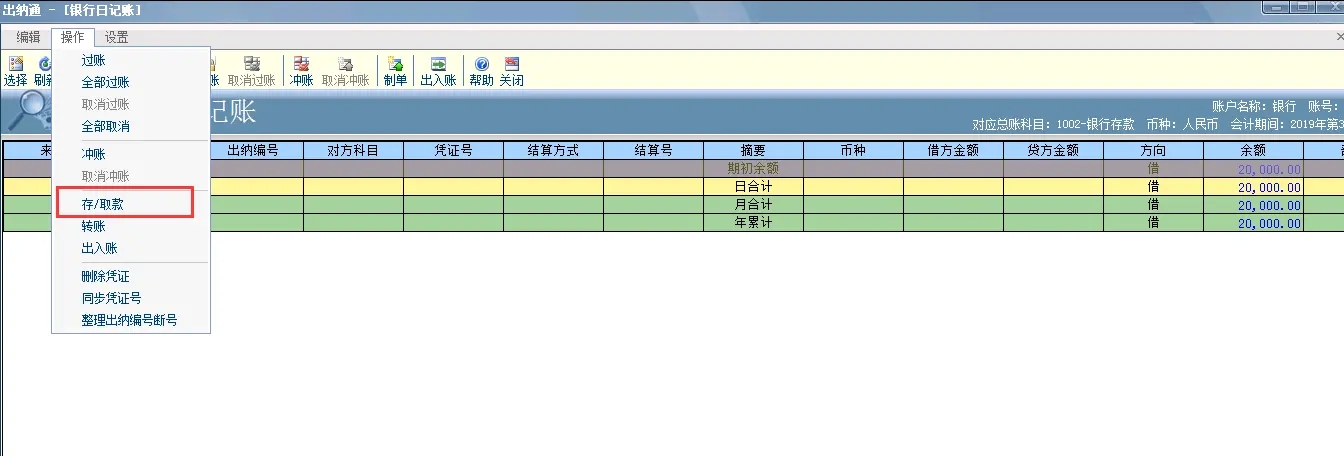
Task: Click the 出入账 toolbar icon
Action: 438,71
